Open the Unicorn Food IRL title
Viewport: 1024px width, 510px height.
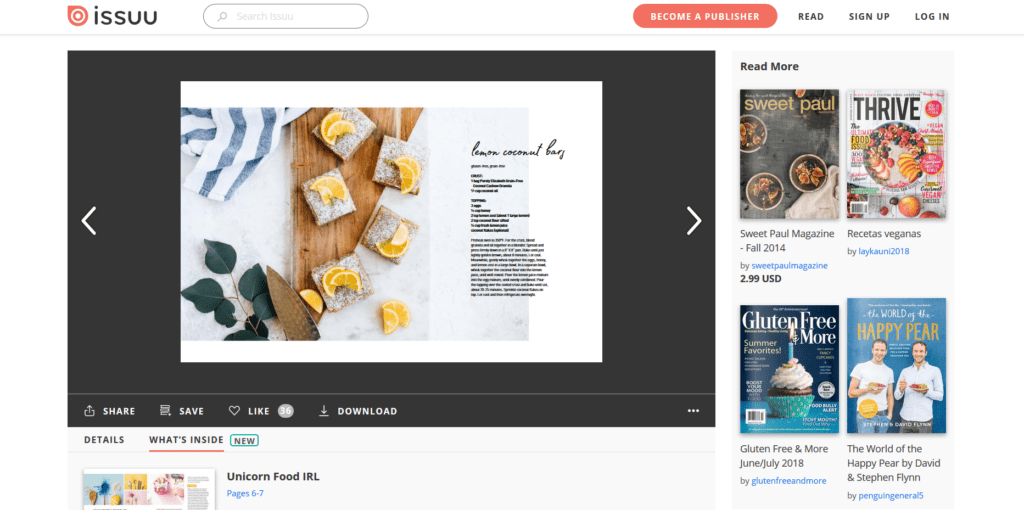pyautogui.click(x=273, y=476)
